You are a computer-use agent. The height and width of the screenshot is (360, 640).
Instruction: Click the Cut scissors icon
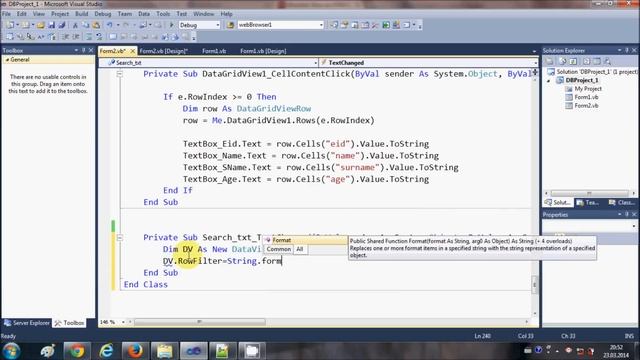pyautogui.click(x=75, y=25)
